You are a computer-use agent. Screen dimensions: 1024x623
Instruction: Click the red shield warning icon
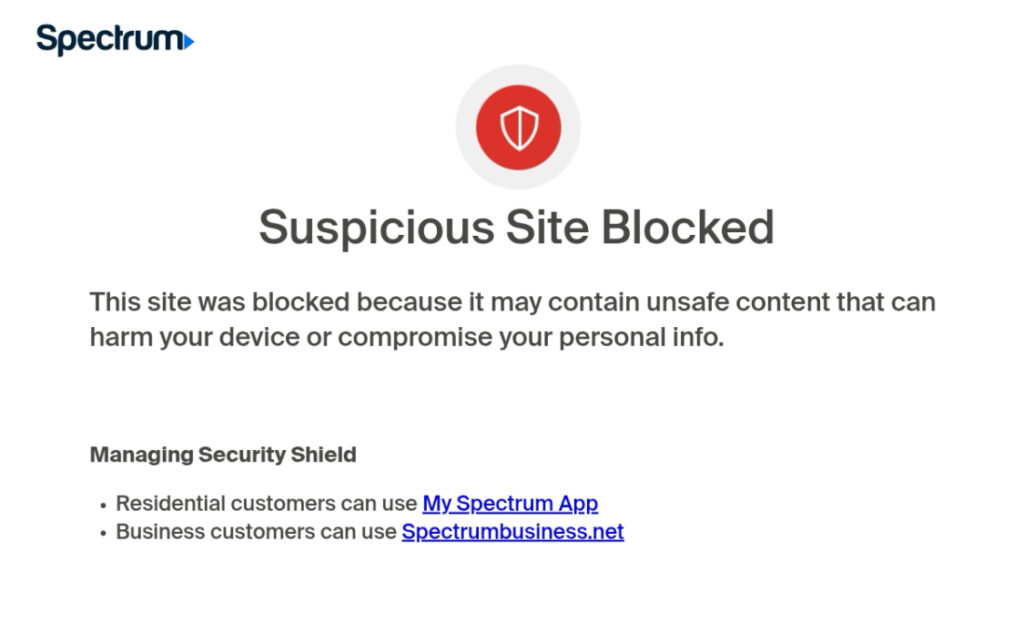click(518, 128)
